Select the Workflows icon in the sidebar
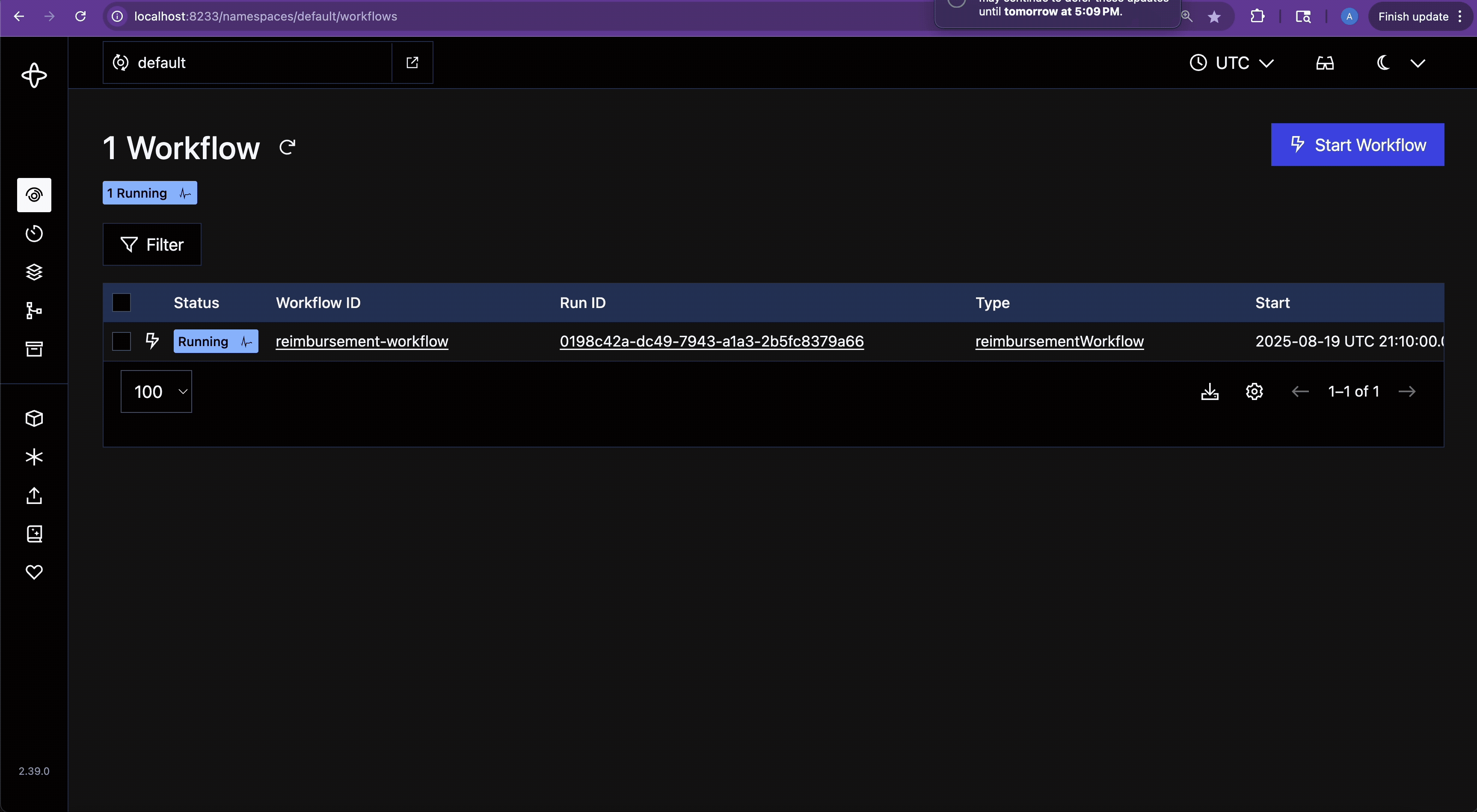The width and height of the screenshot is (1477, 812). pos(34,195)
